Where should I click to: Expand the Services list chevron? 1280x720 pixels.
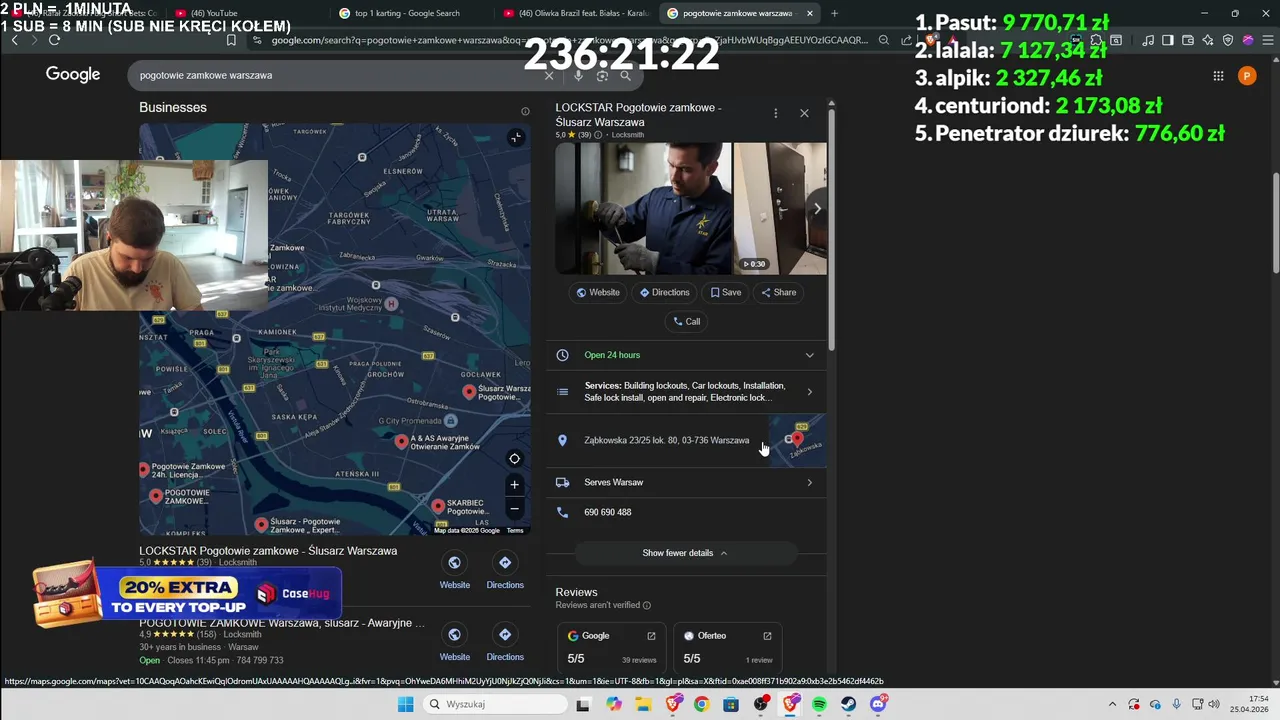click(x=810, y=392)
